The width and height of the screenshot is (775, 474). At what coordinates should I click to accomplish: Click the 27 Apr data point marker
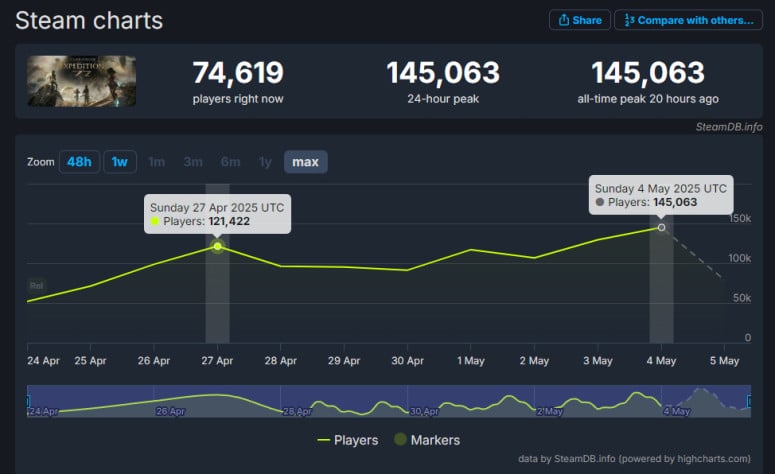(x=217, y=246)
